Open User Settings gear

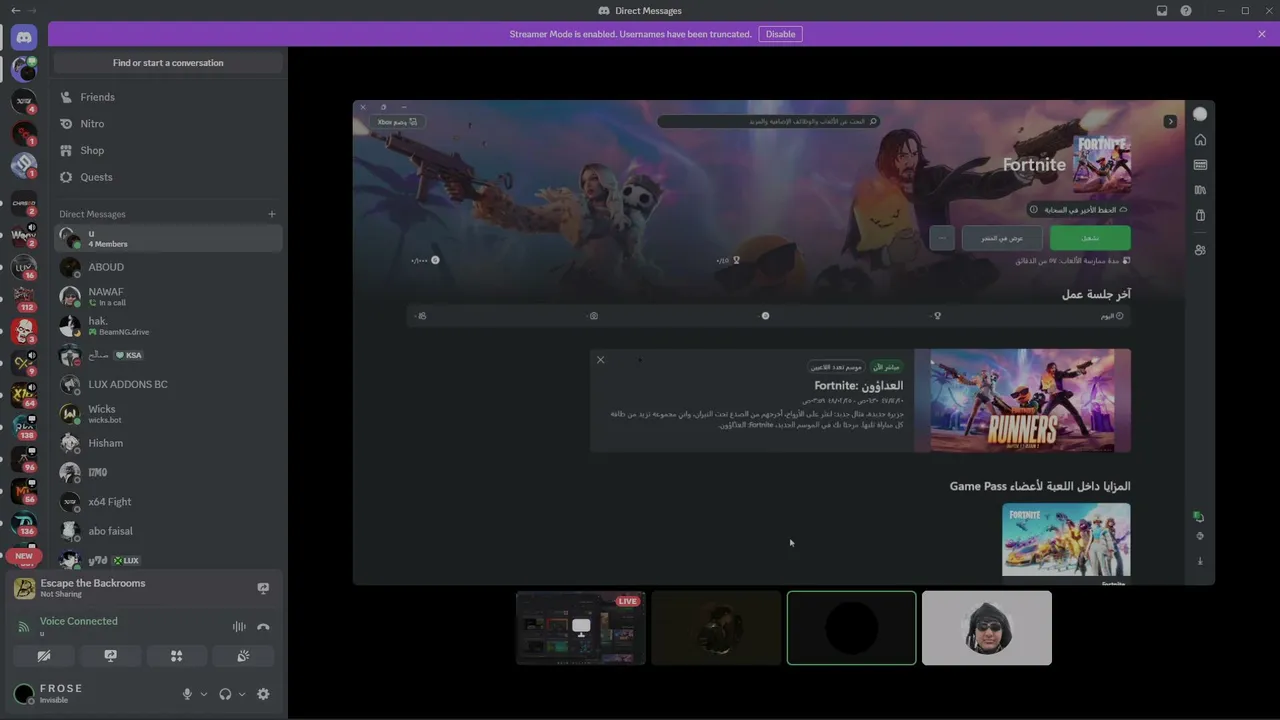pyautogui.click(x=263, y=694)
